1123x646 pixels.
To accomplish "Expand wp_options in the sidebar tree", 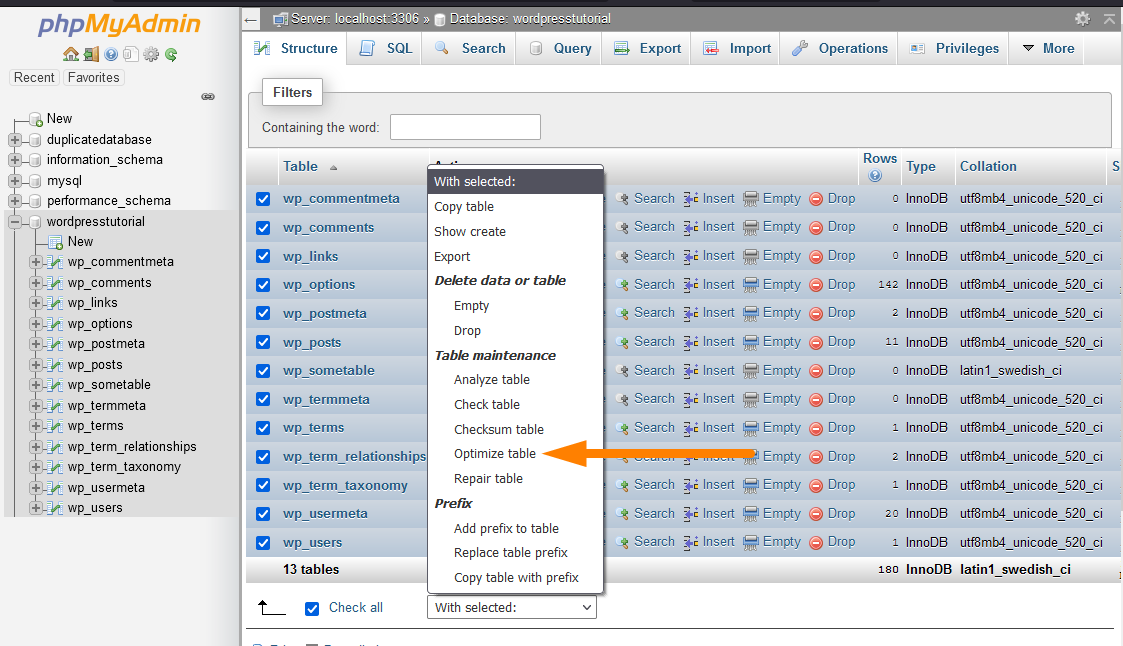I will tap(35, 324).
